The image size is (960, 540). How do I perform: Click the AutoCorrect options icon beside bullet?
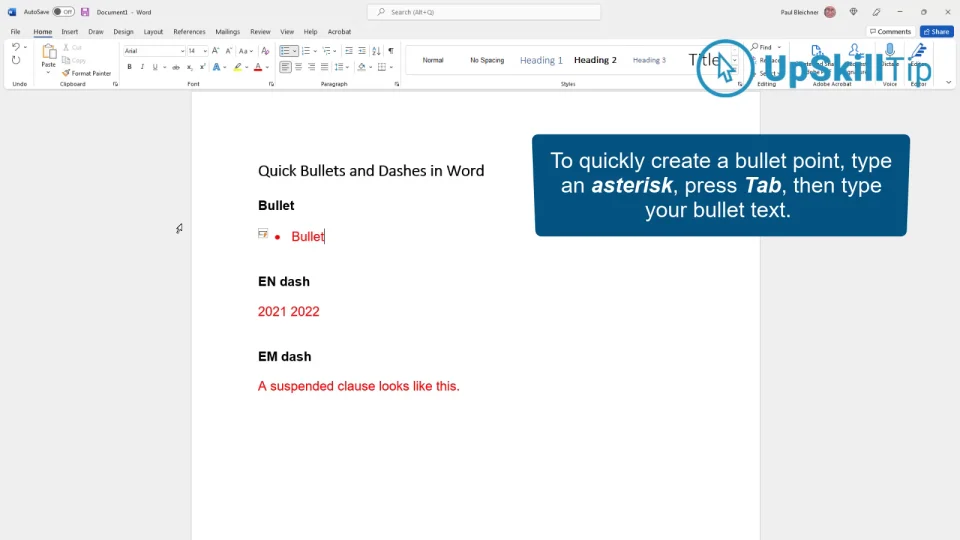(x=263, y=233)
